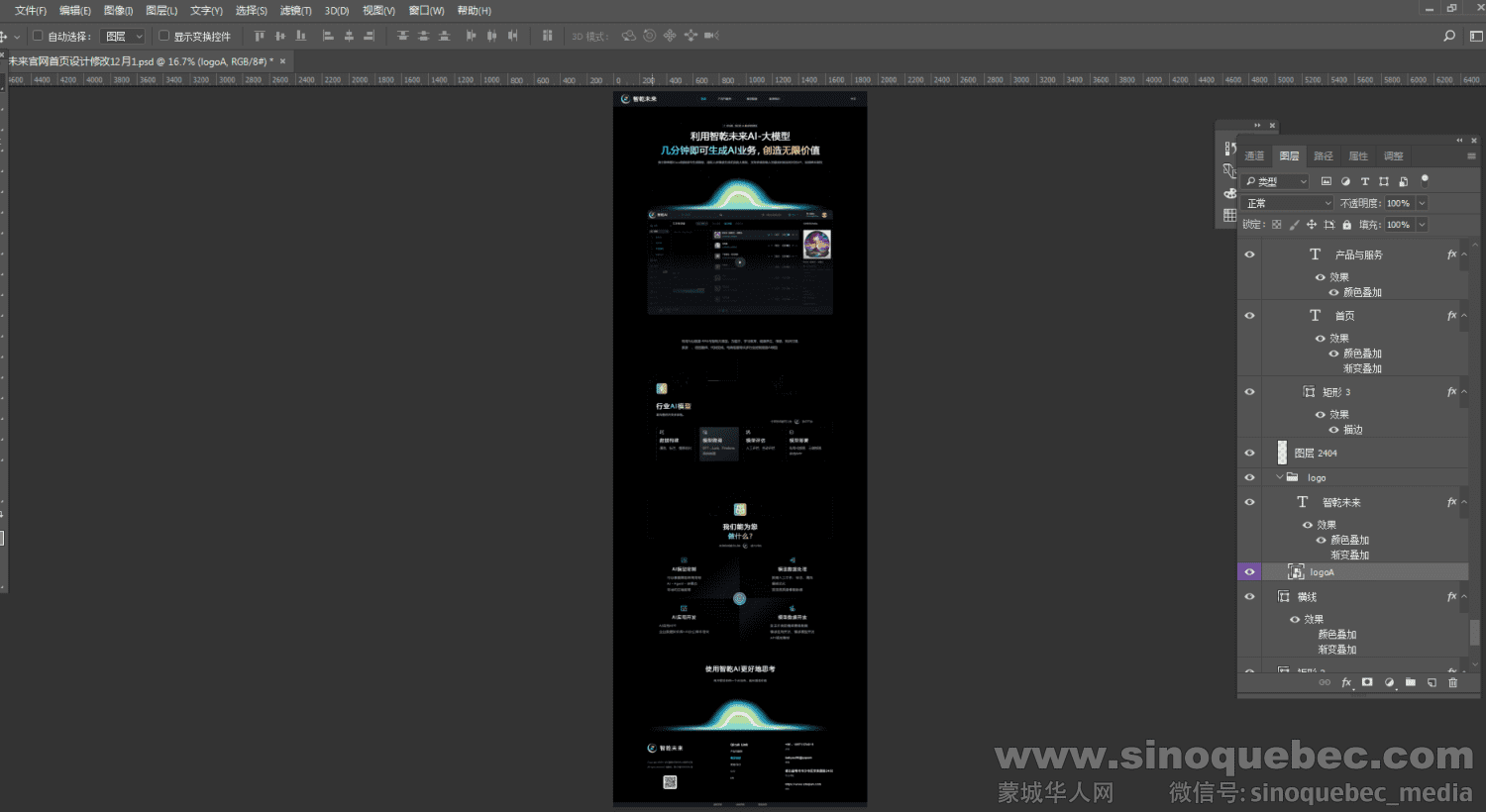Add a layer mask using mask icon
1486x812 pixels.
coord(1367,682)
